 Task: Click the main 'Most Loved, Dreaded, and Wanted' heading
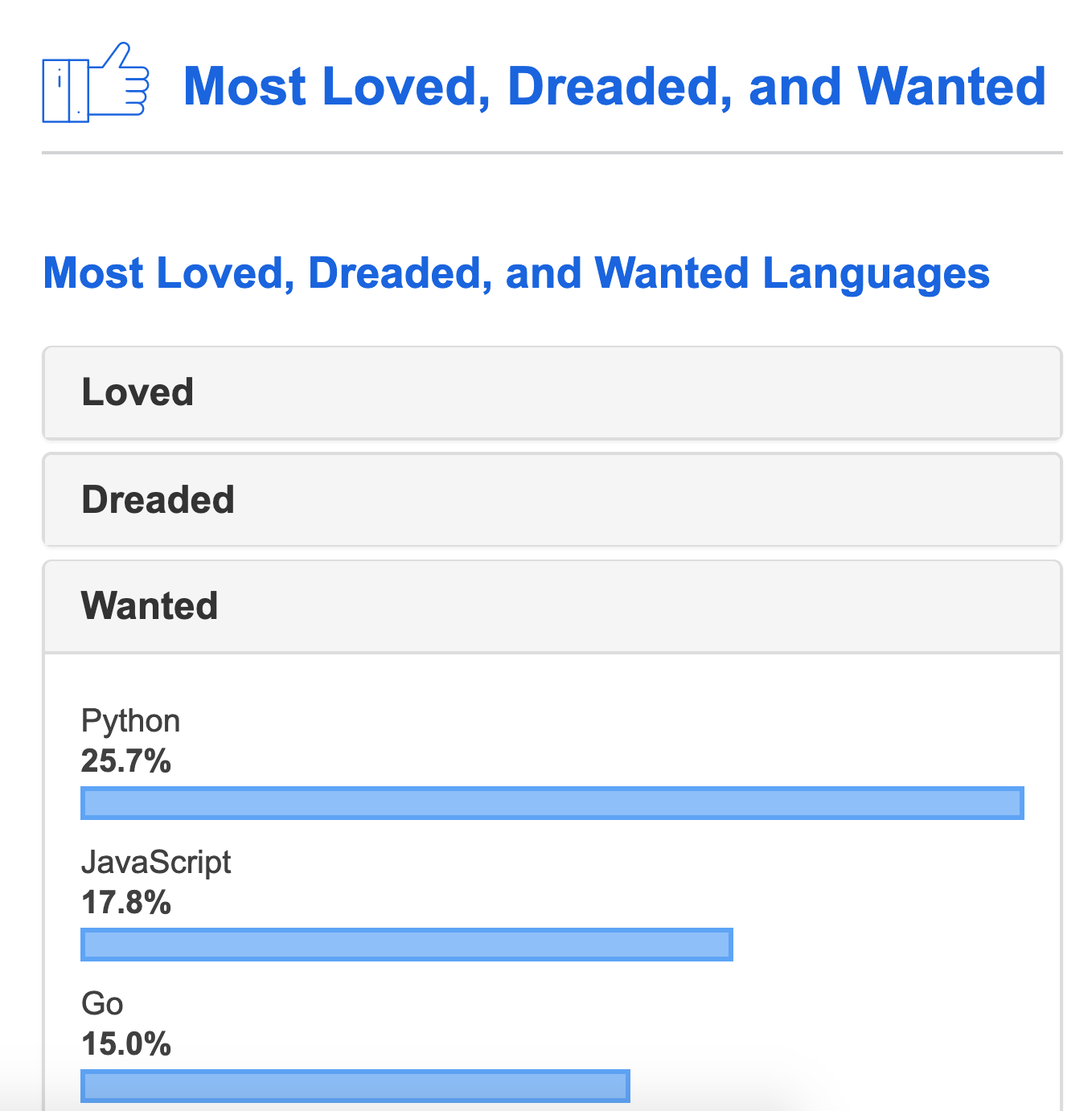[614, 86]
